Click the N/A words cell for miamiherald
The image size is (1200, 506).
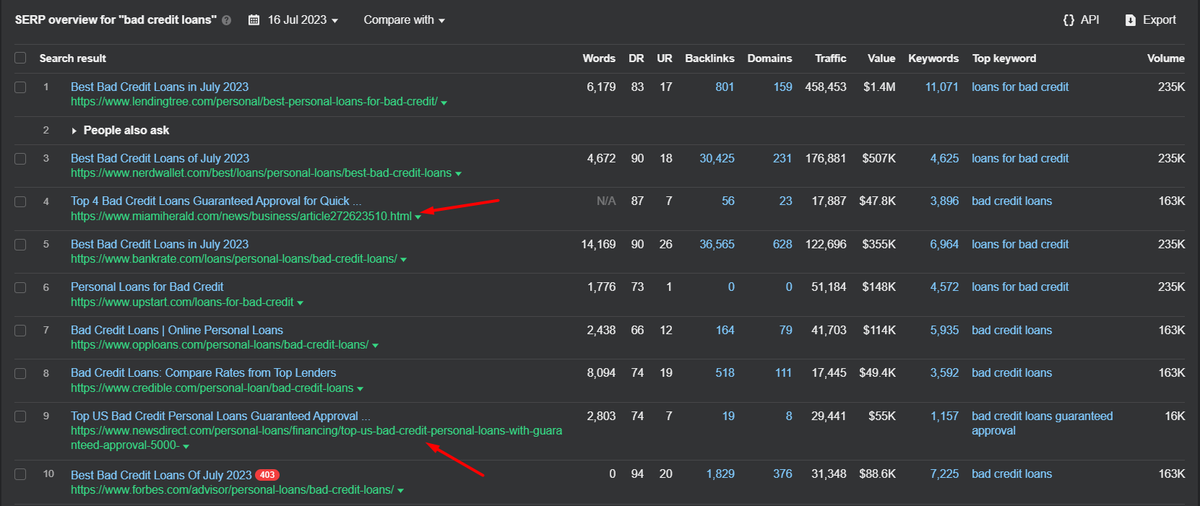pyautogui.click(x=606, y=201)
